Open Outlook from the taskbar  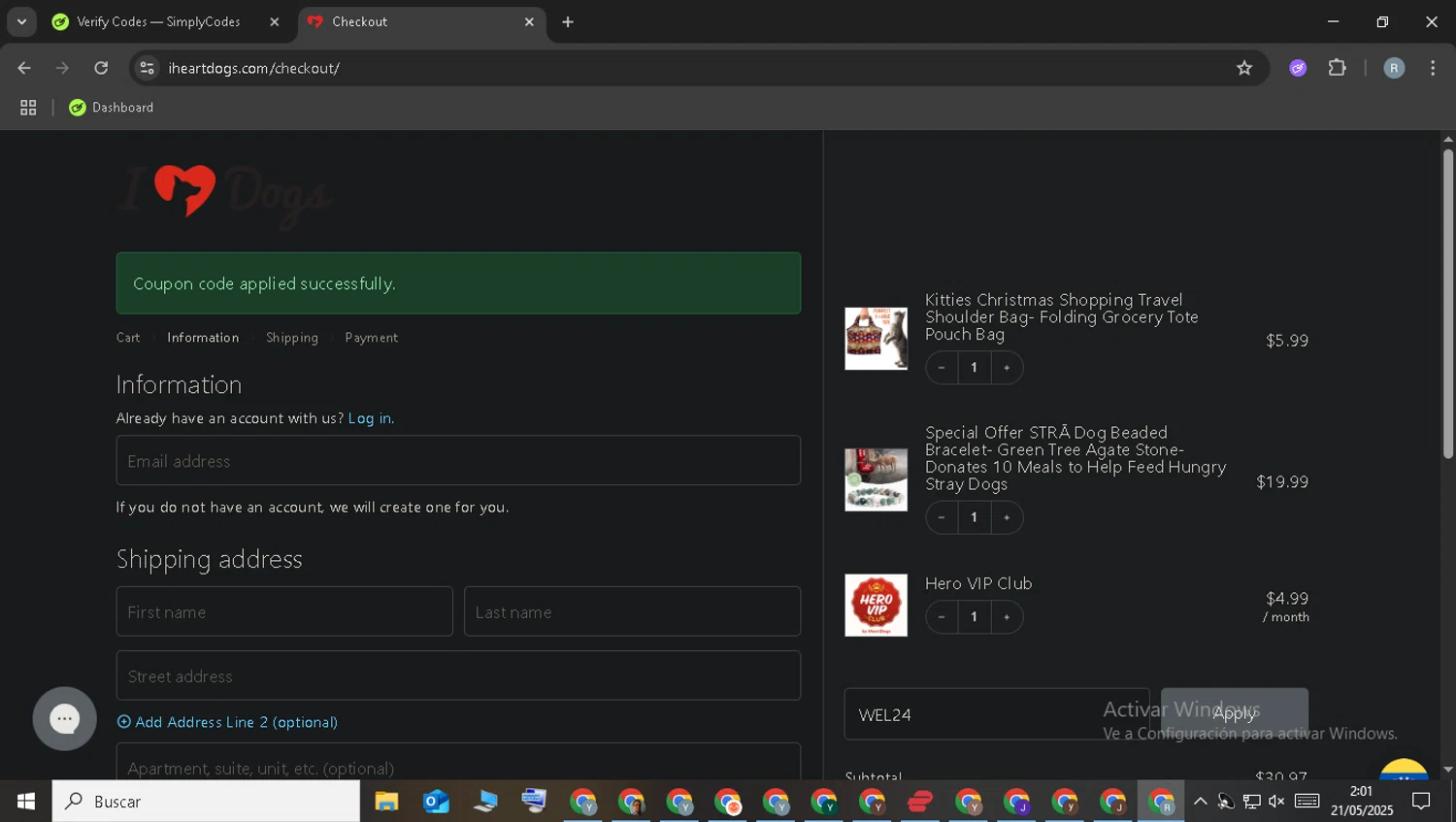(x=436, y=802)
